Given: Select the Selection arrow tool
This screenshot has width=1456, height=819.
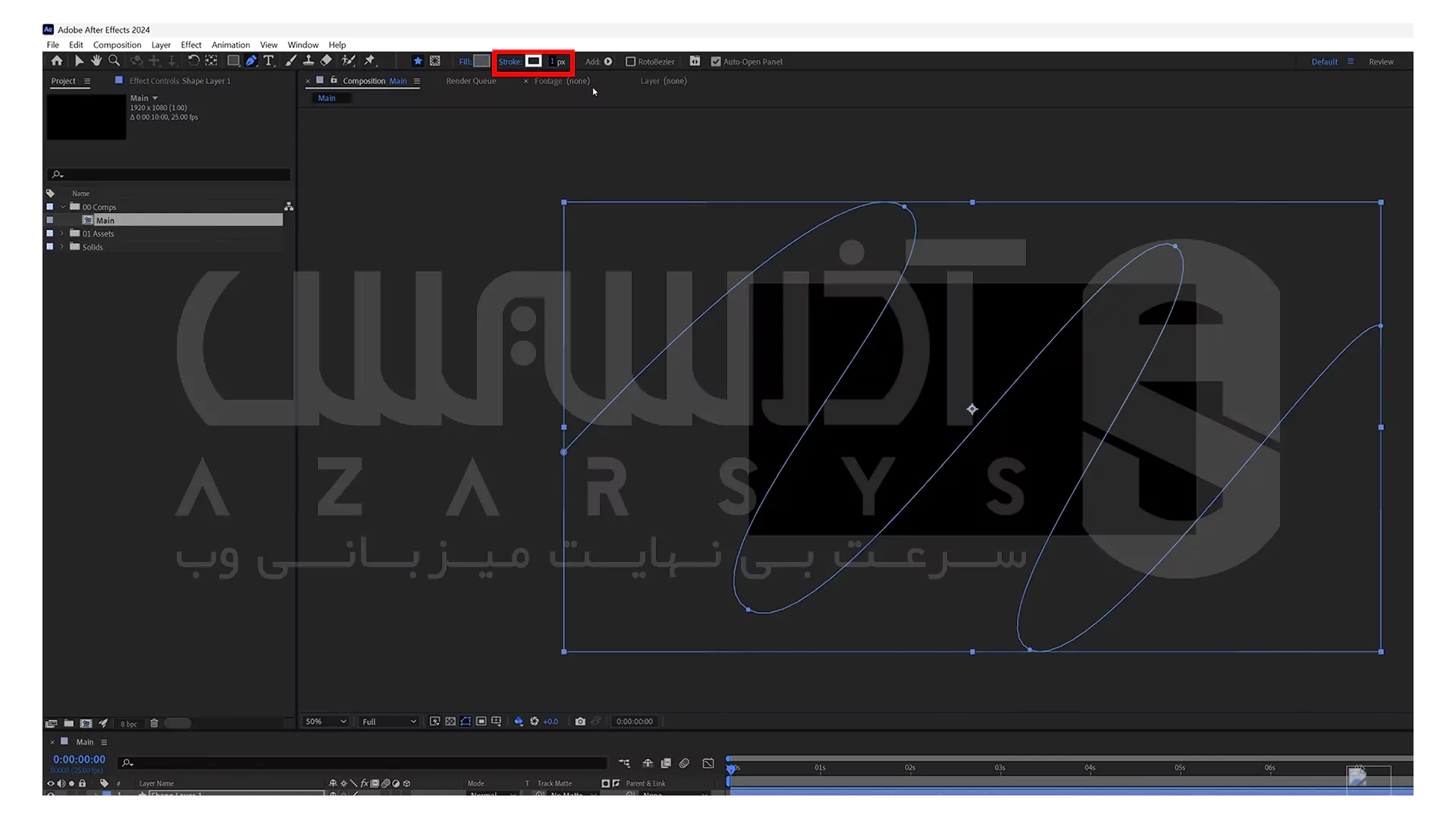Looking at the screenshot, I should [79, 61].
